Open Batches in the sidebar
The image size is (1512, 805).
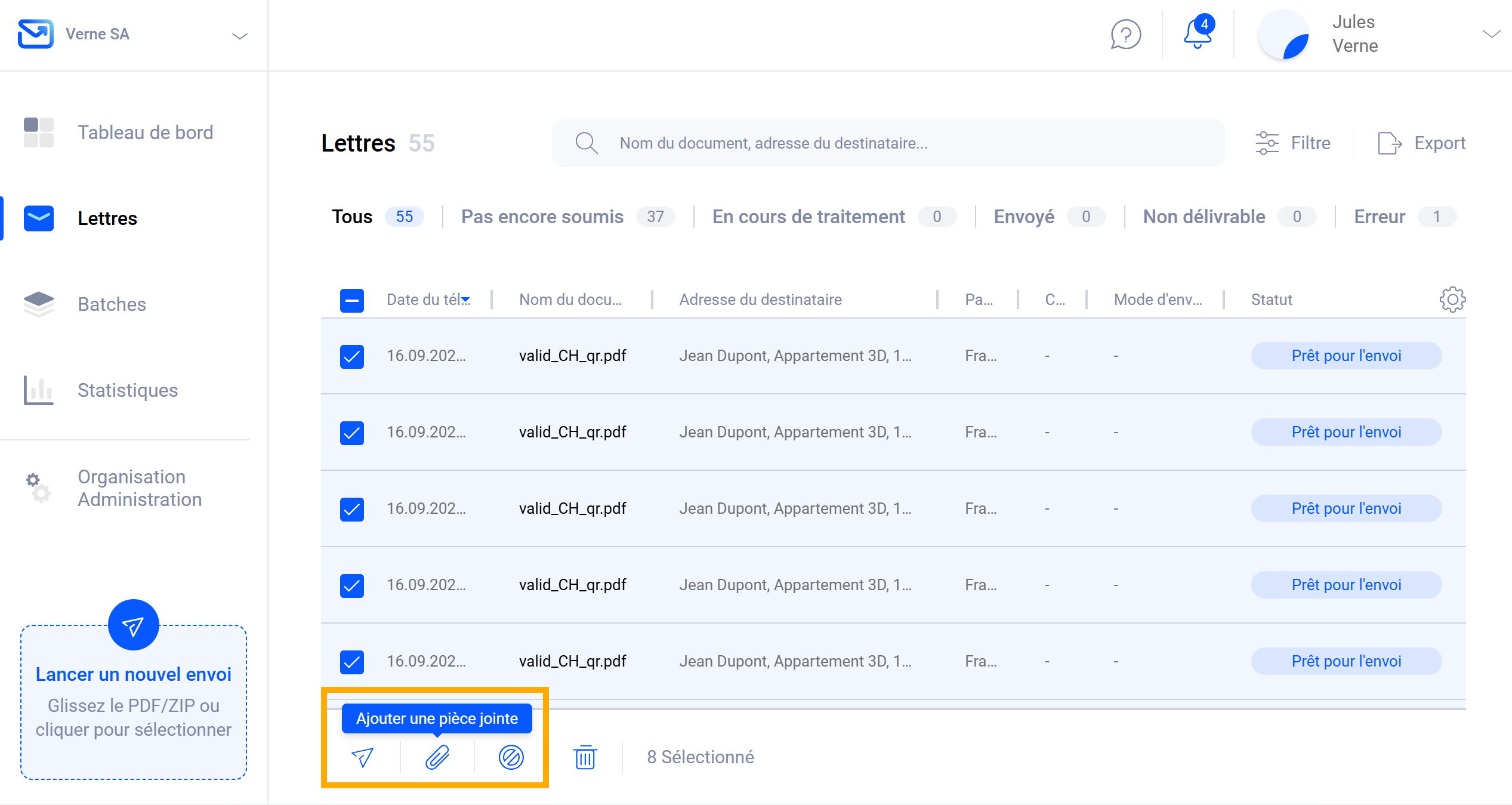[112, 304]
